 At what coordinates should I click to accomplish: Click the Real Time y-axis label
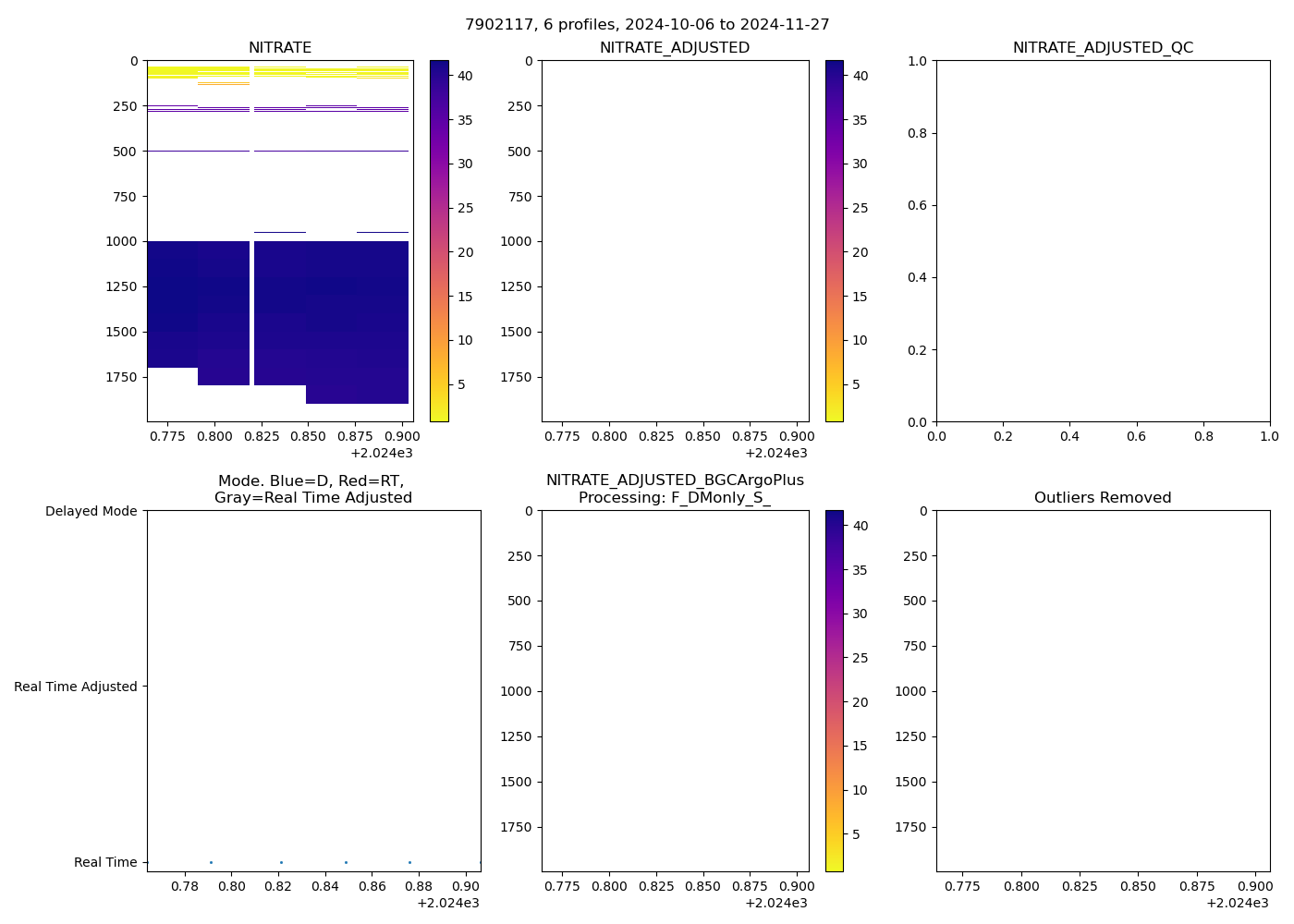click(x=105, y=862)
